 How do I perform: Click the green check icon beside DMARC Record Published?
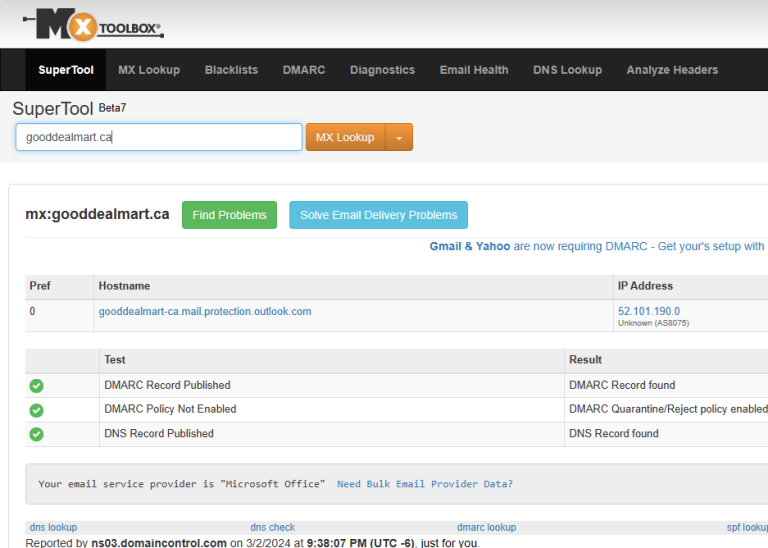[x=36, y=386]
